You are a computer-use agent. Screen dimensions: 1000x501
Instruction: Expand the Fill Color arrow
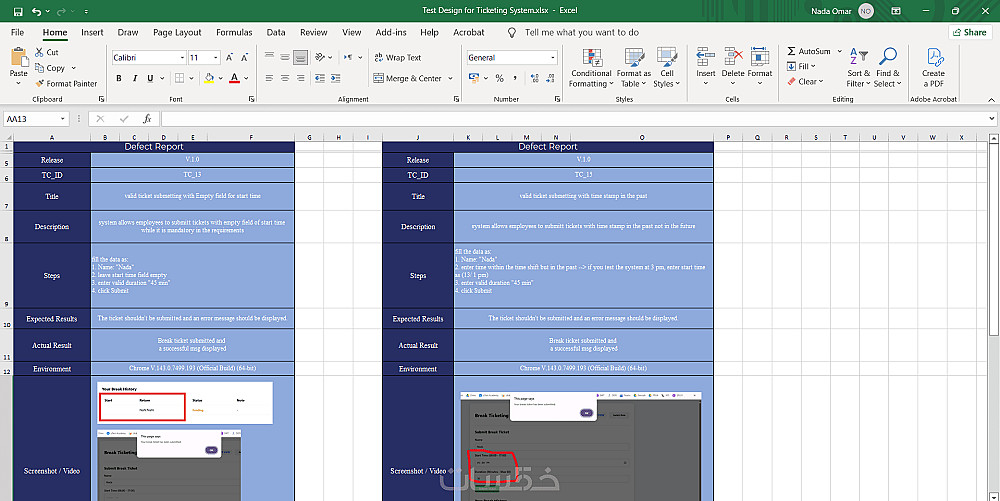point(220,78)
